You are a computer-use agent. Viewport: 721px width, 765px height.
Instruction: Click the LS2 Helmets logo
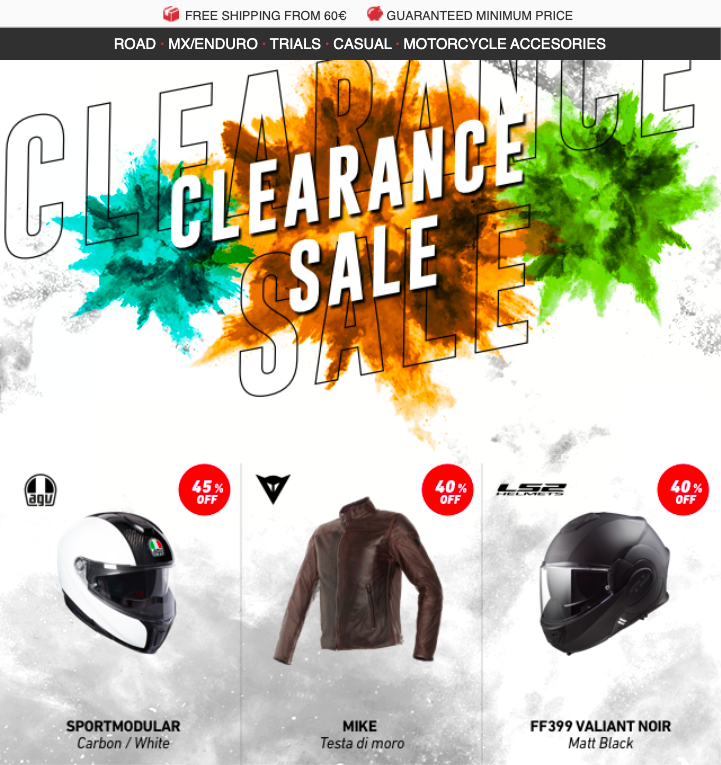click(x=531, y=489)
